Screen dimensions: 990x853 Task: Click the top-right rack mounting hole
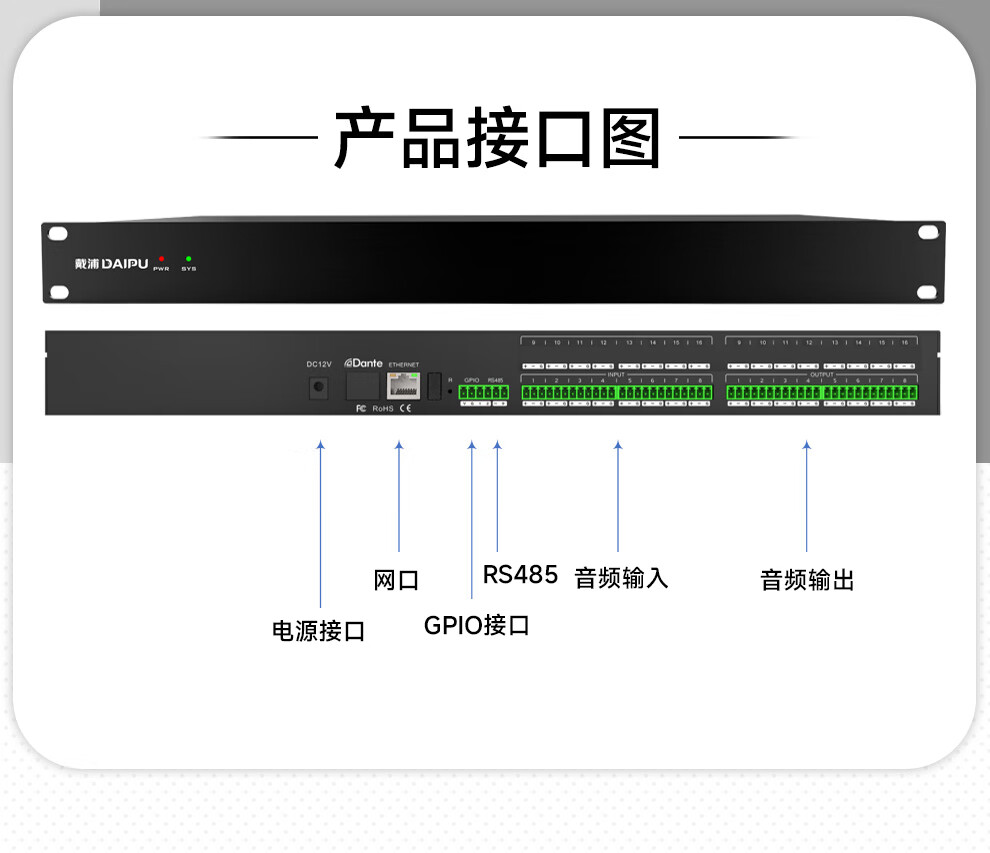(928, 232)
